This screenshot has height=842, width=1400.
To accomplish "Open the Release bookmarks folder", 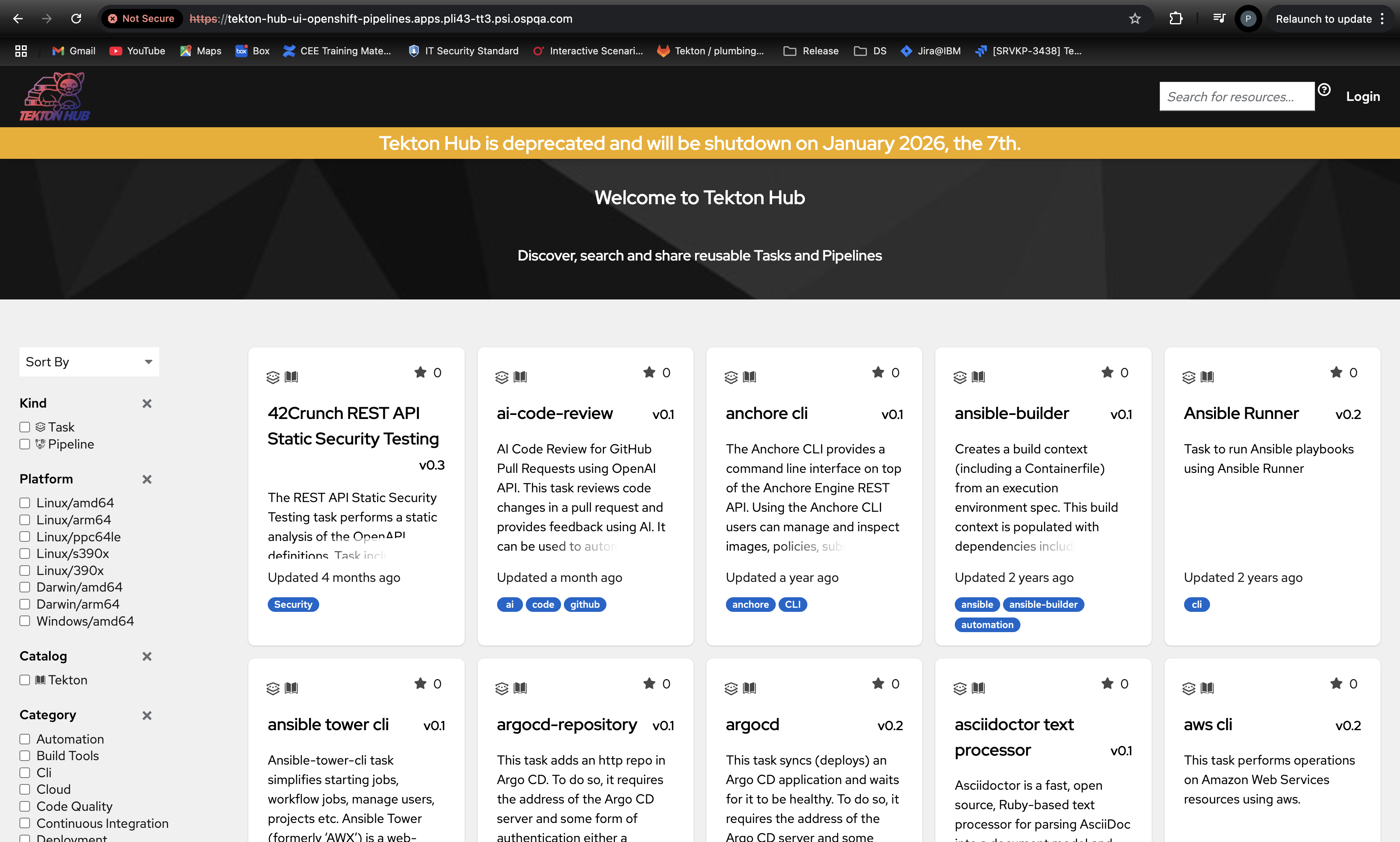I will tap(811, 51).
